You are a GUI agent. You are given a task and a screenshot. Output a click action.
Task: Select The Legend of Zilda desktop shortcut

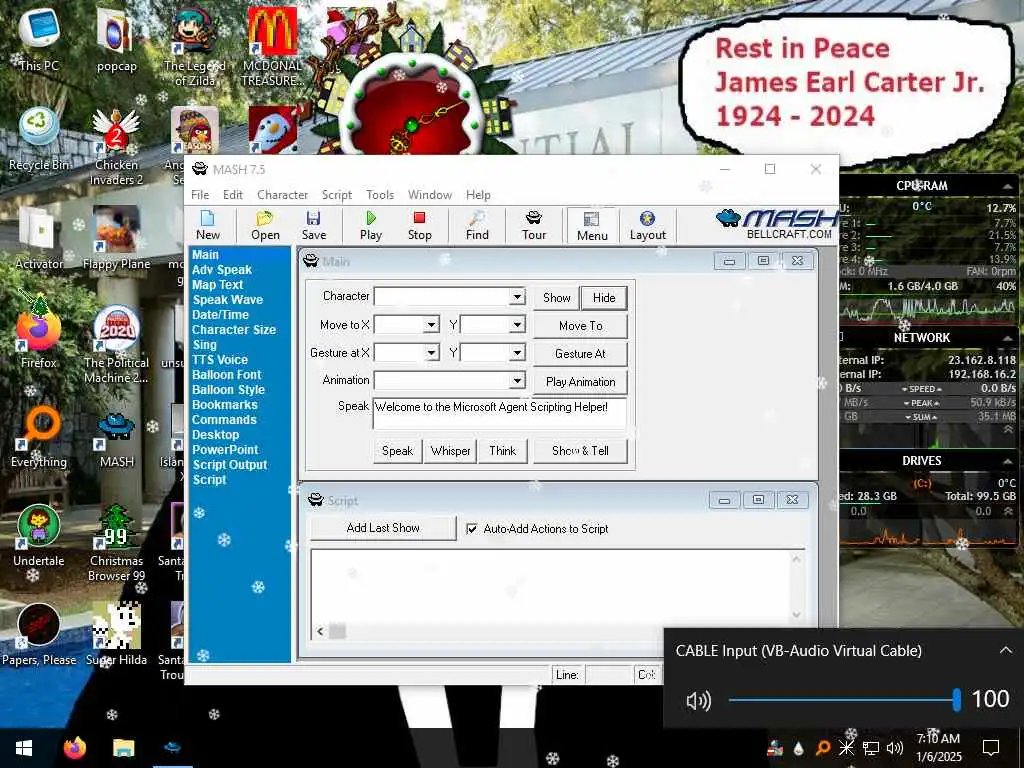click(194, 47)
